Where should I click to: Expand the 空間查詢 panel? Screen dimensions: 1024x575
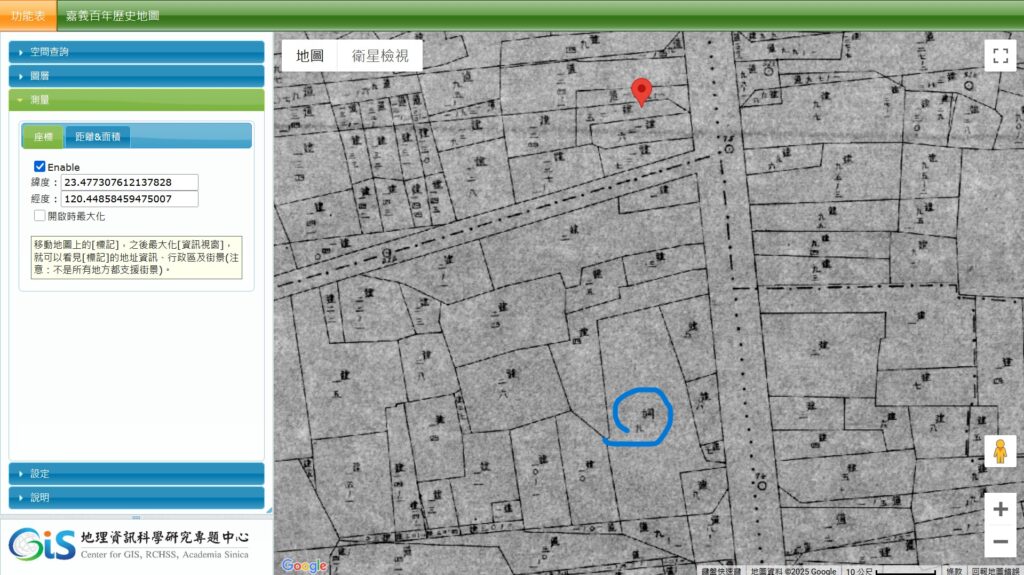pos(136,51)
